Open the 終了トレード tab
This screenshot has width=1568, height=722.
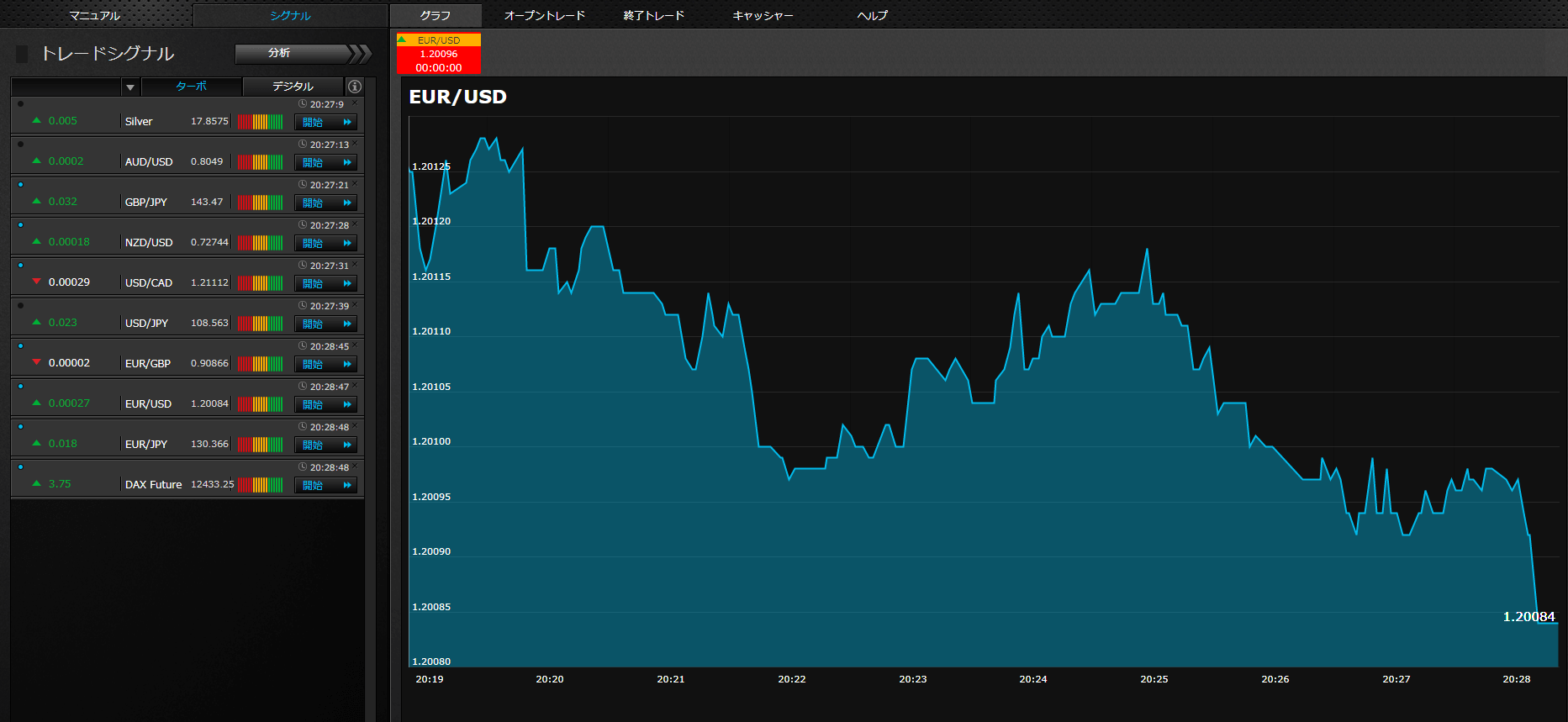tap(654, 15)
